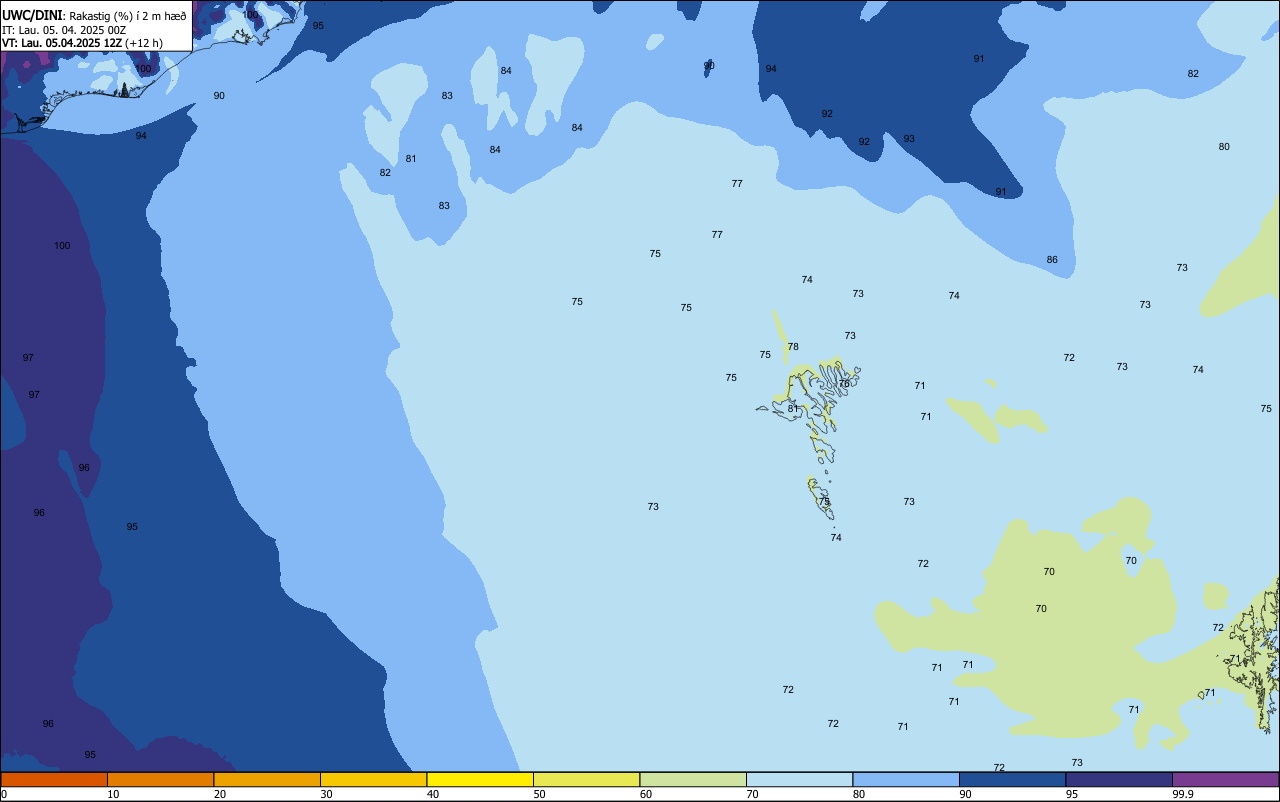This screenshot has height=802, width=1280.
Task: Click the "(+12 h)" forecast offset text
Action: click(x=144, y=43)
